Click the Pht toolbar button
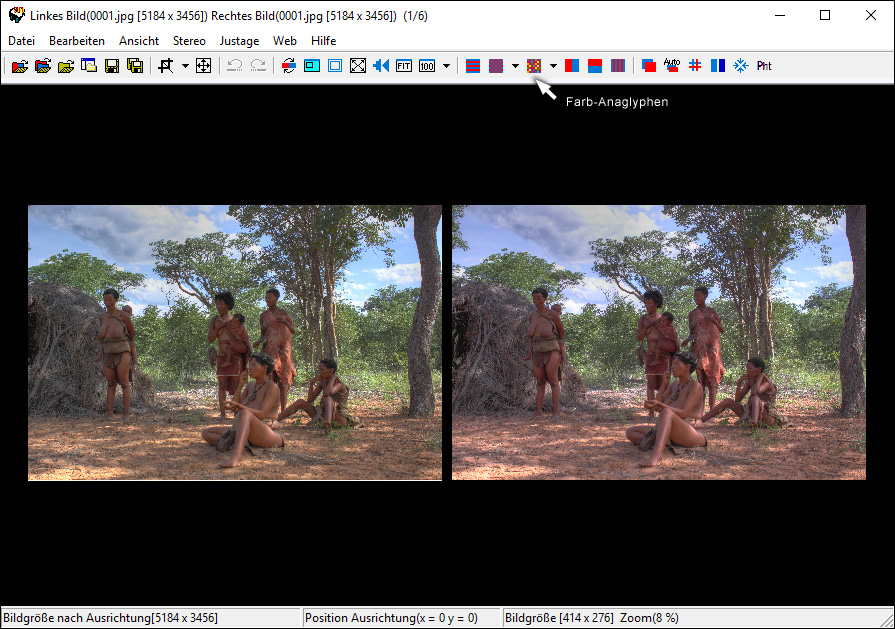 [764, 66]
